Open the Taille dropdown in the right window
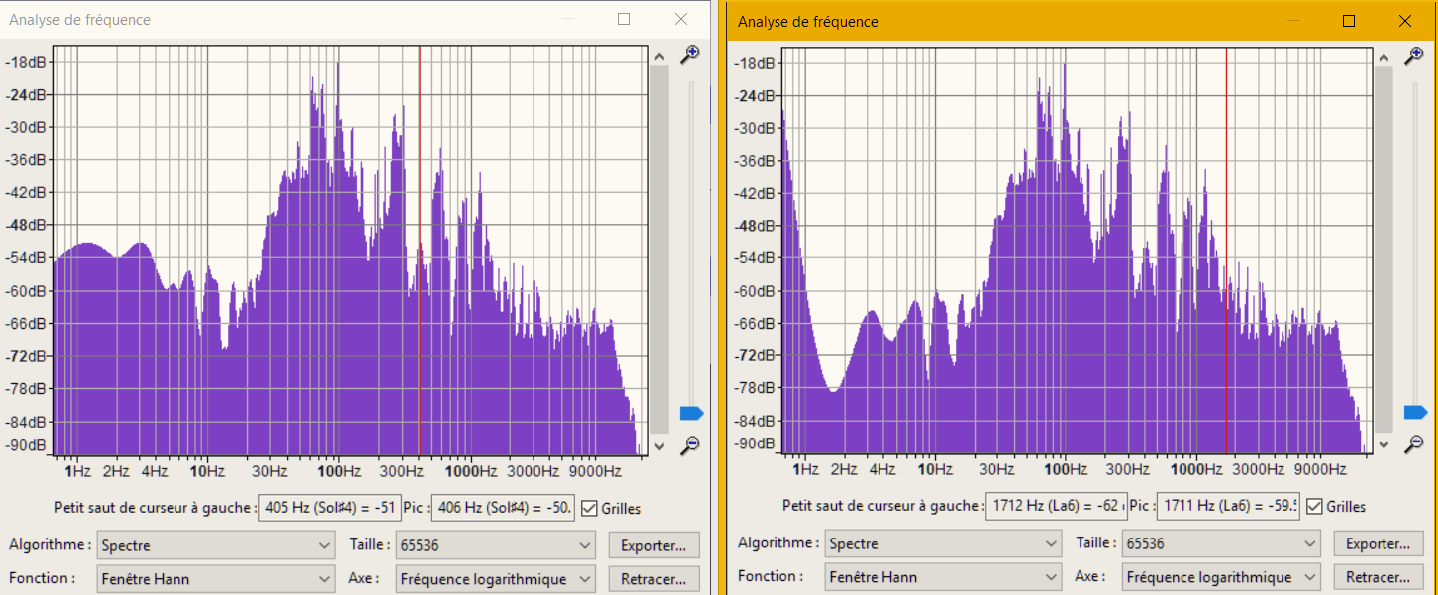 (x=1221, y=544)
